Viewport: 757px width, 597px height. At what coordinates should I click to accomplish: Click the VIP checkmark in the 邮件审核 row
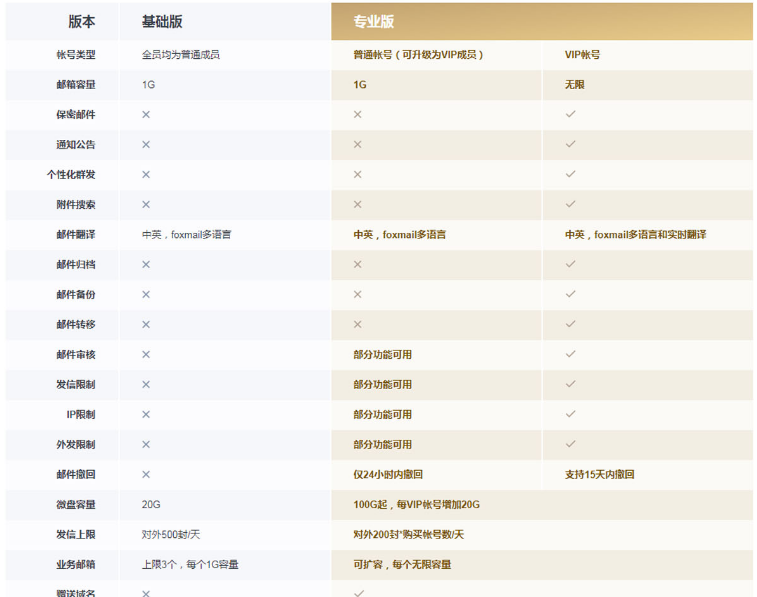570,354
